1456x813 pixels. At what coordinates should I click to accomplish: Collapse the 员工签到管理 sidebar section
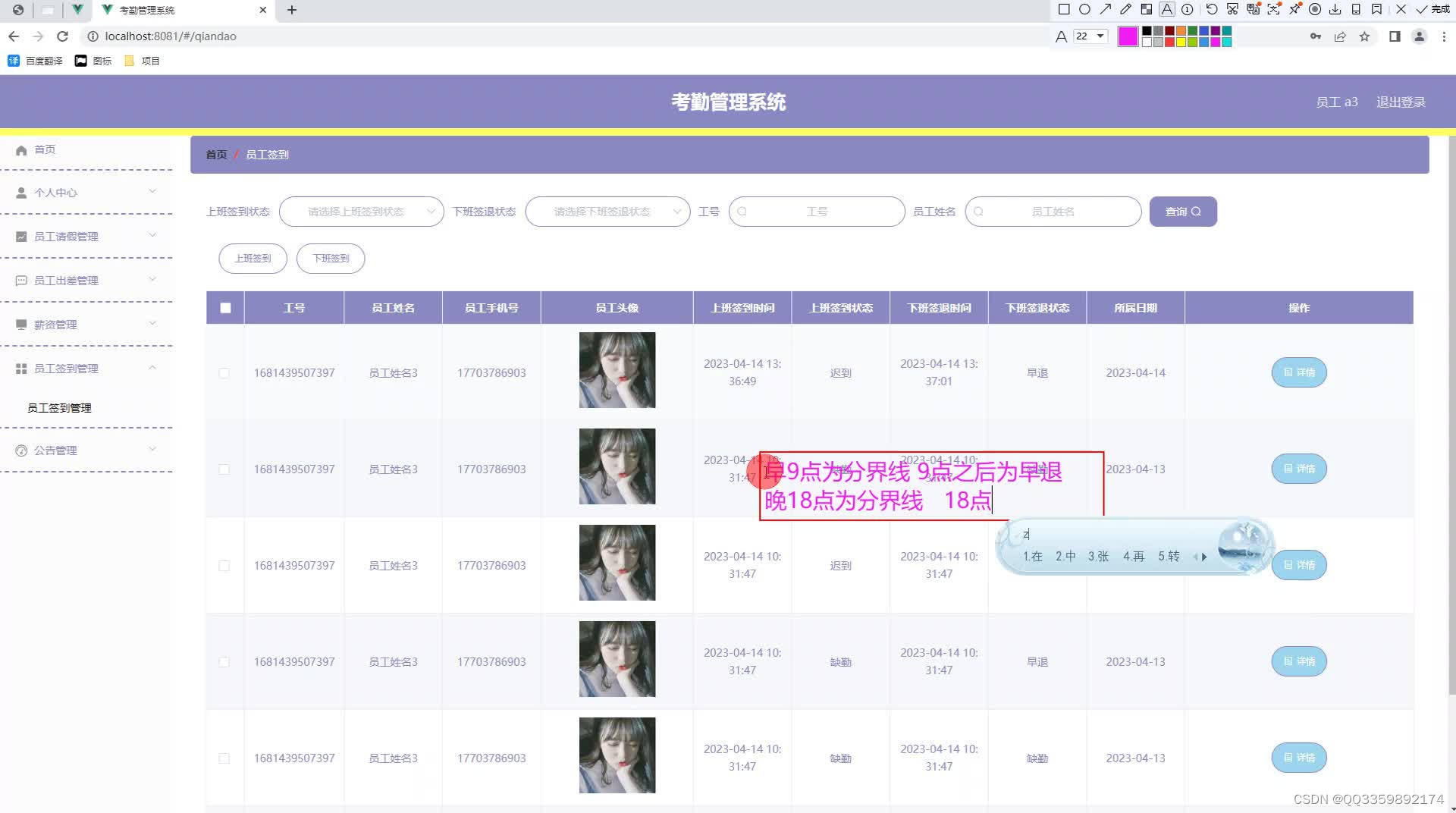(86, 369)
